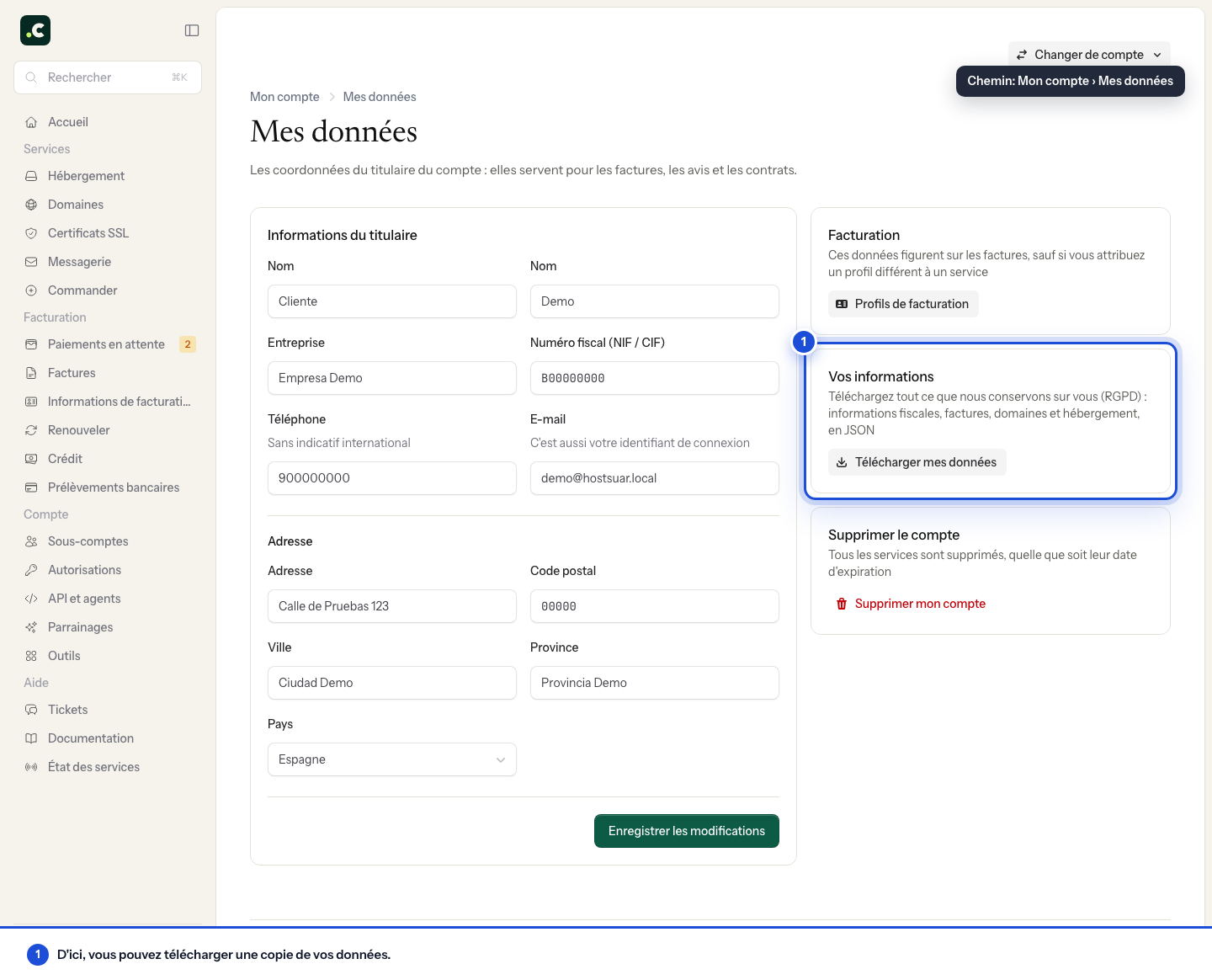Screen dimensions: 1212x980
Task: Click the Parrainages sparkle icon
Action: [31, 627]
